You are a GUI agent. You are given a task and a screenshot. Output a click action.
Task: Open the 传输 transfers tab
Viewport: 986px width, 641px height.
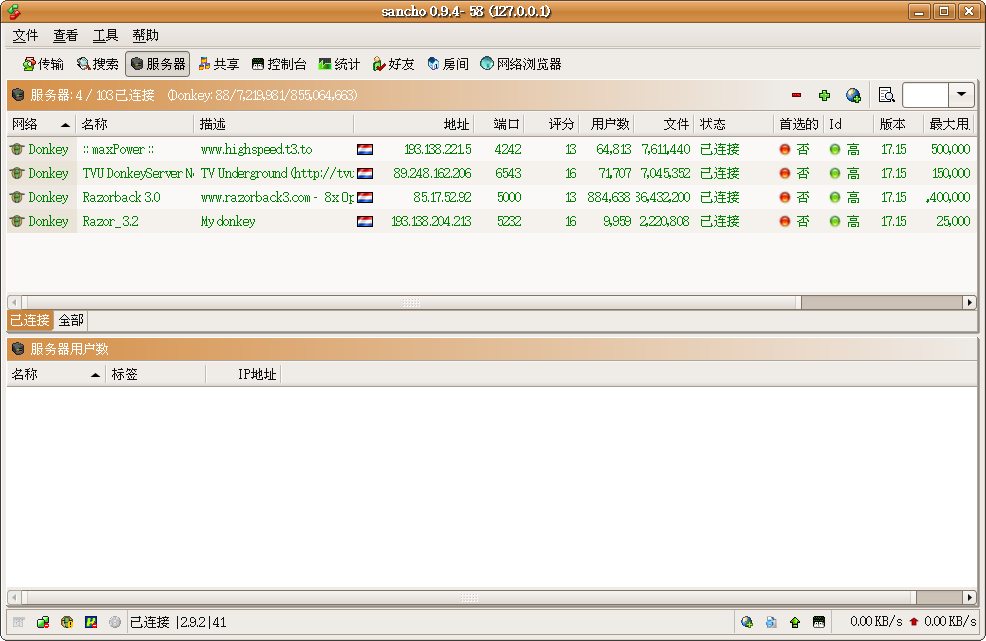(43, 64)
